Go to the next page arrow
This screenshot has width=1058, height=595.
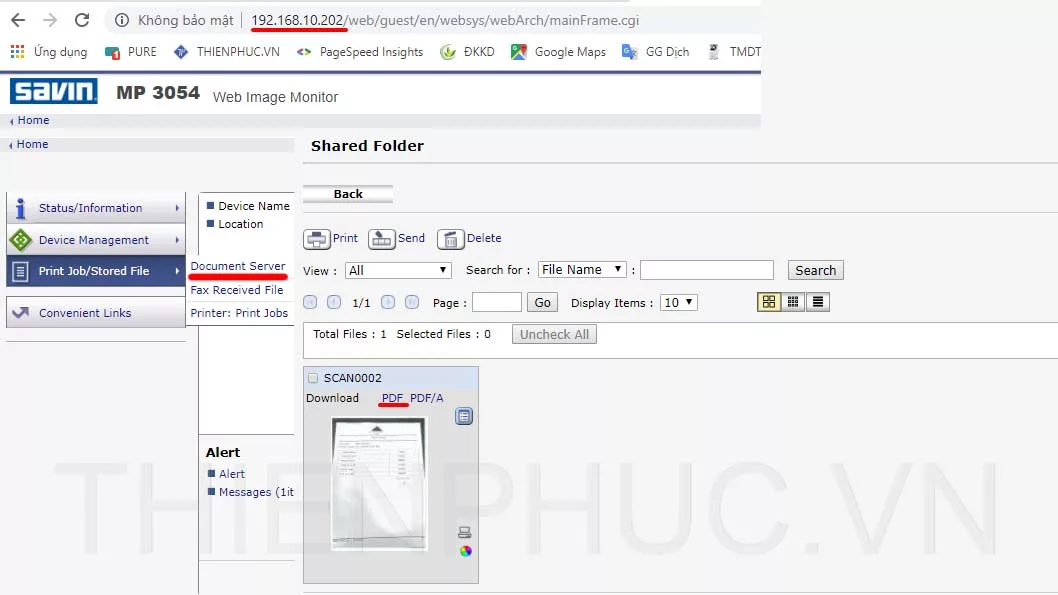[387, 302]
